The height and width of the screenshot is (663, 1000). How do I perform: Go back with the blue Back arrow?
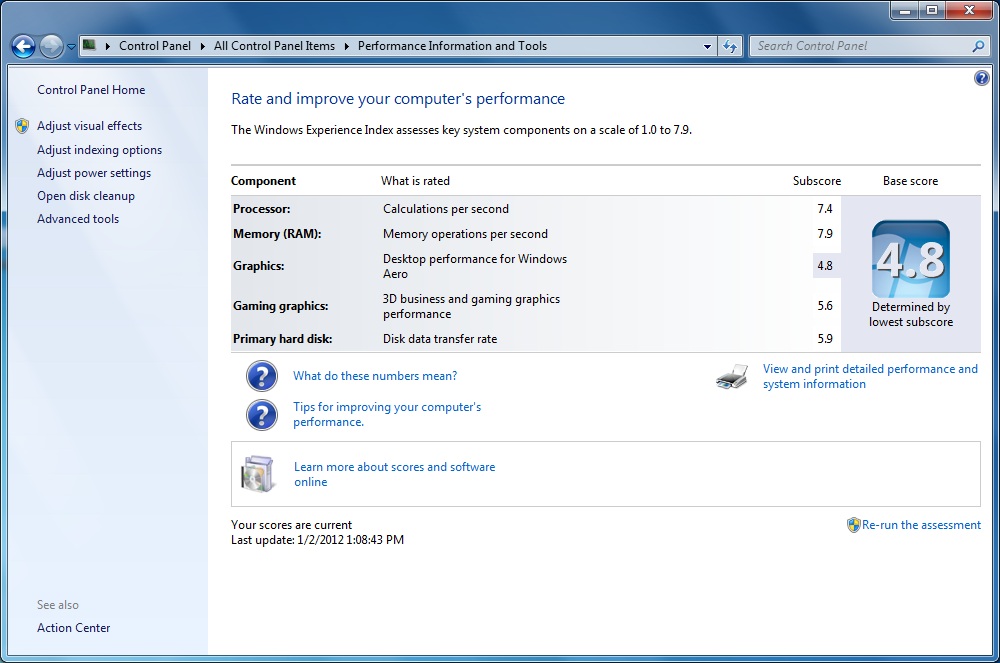tap(24, 46)
